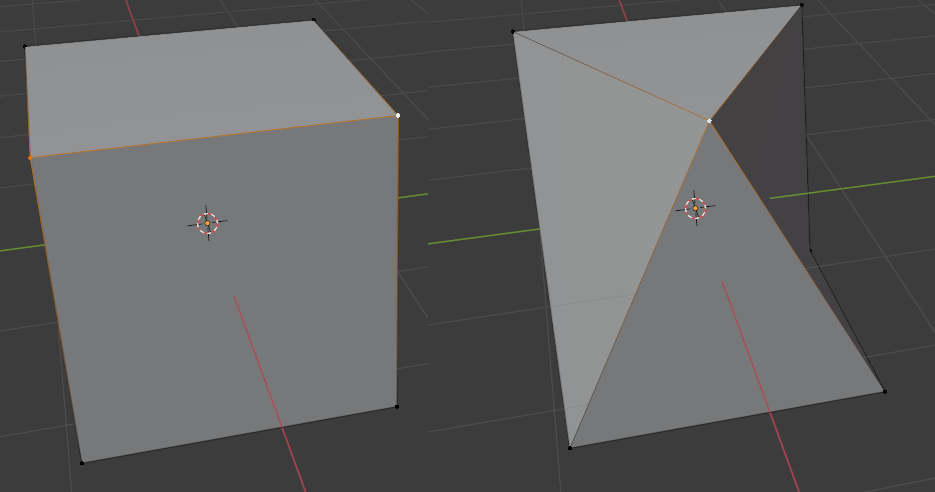Screen dimensions: 935x492
Task: Click the orange vertex on left cube's left edge
Action: 30,157
